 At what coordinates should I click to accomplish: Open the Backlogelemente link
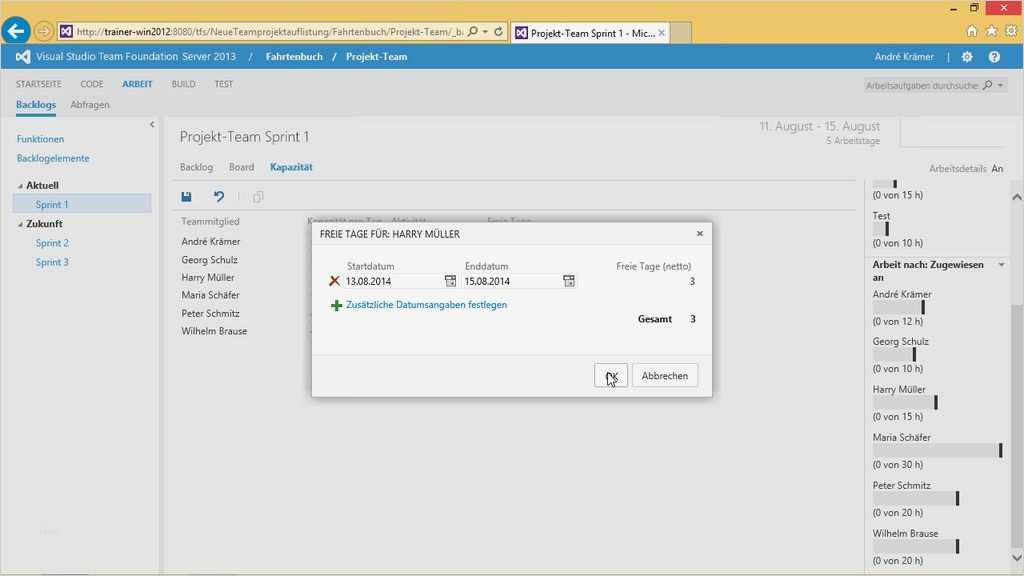[x=53, y=158]
